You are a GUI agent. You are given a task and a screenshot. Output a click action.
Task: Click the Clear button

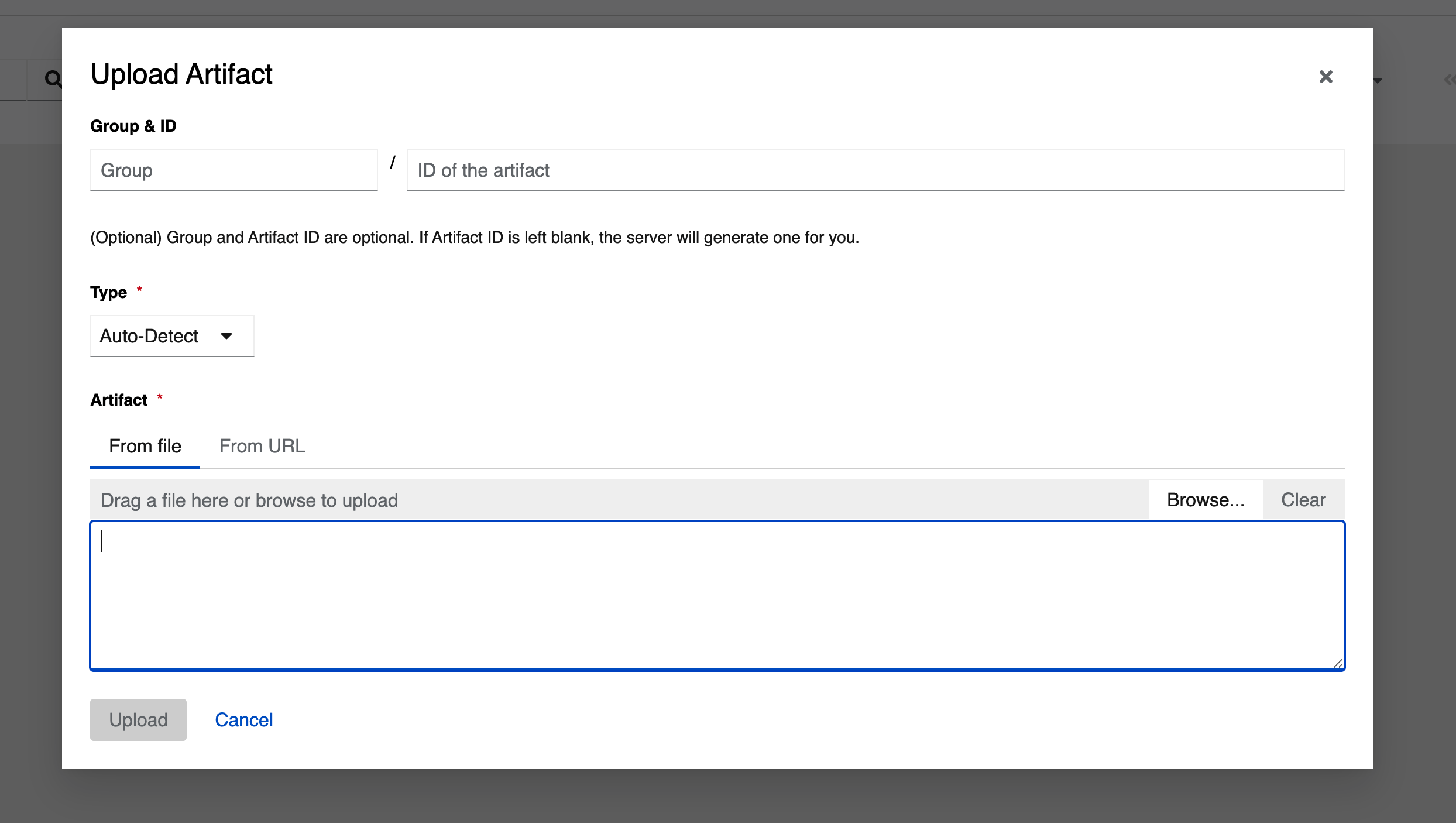click(1303, 500)
